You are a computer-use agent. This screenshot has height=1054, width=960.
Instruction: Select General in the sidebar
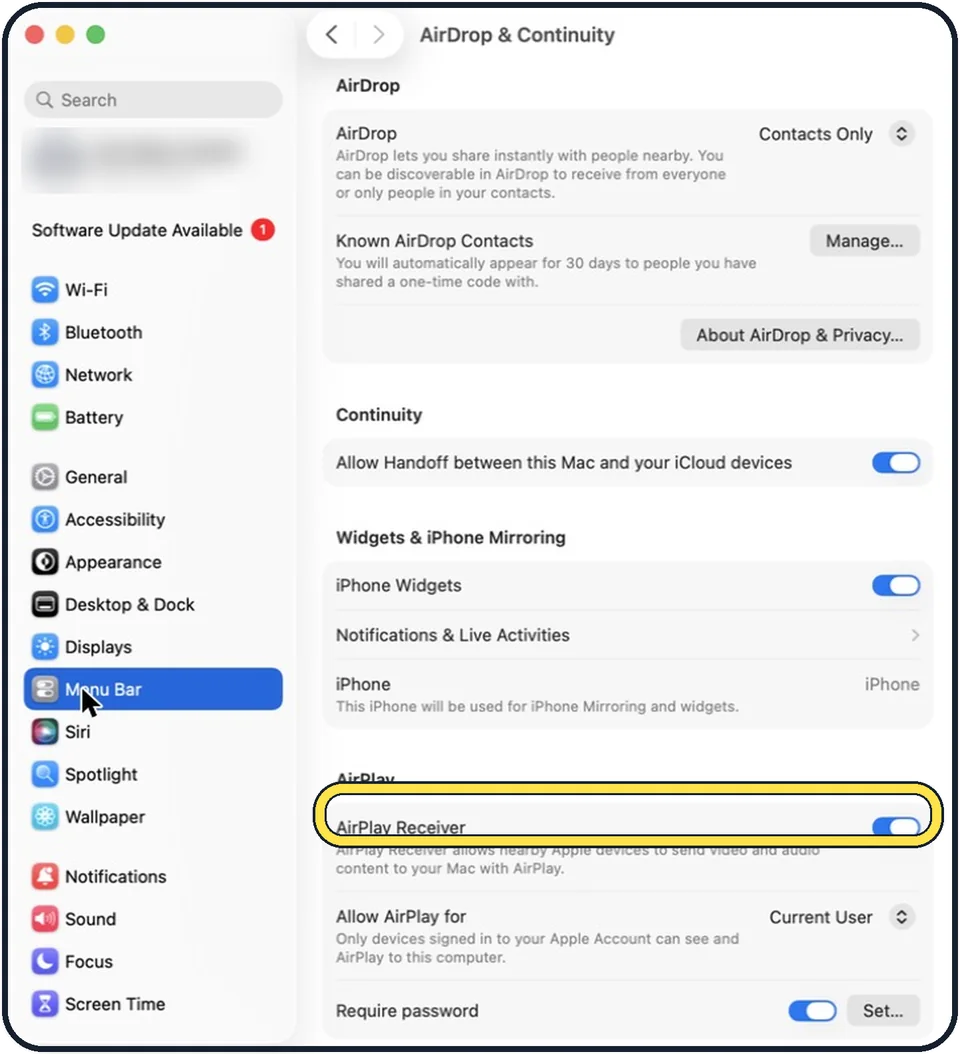point(153,477)
